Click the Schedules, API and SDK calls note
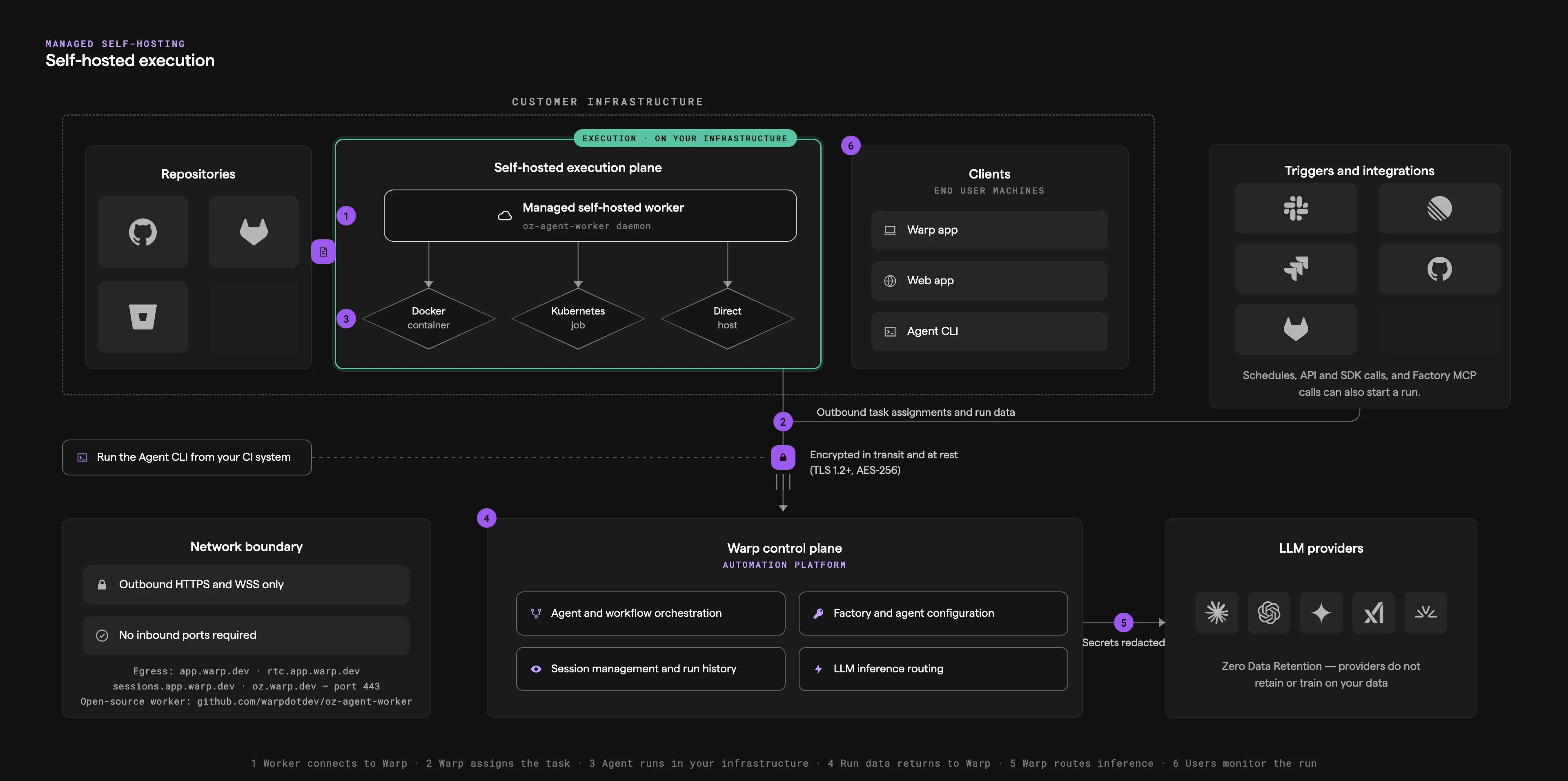Viewport: 1568px width, 781px height. [x=1359, y=384]
